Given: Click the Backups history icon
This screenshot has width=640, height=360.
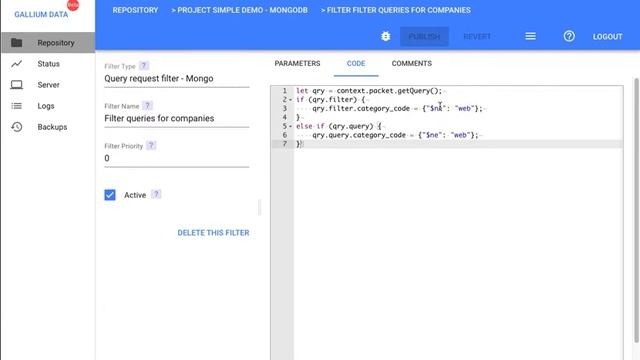Looking at the screenshot, I should coord(17,127).
